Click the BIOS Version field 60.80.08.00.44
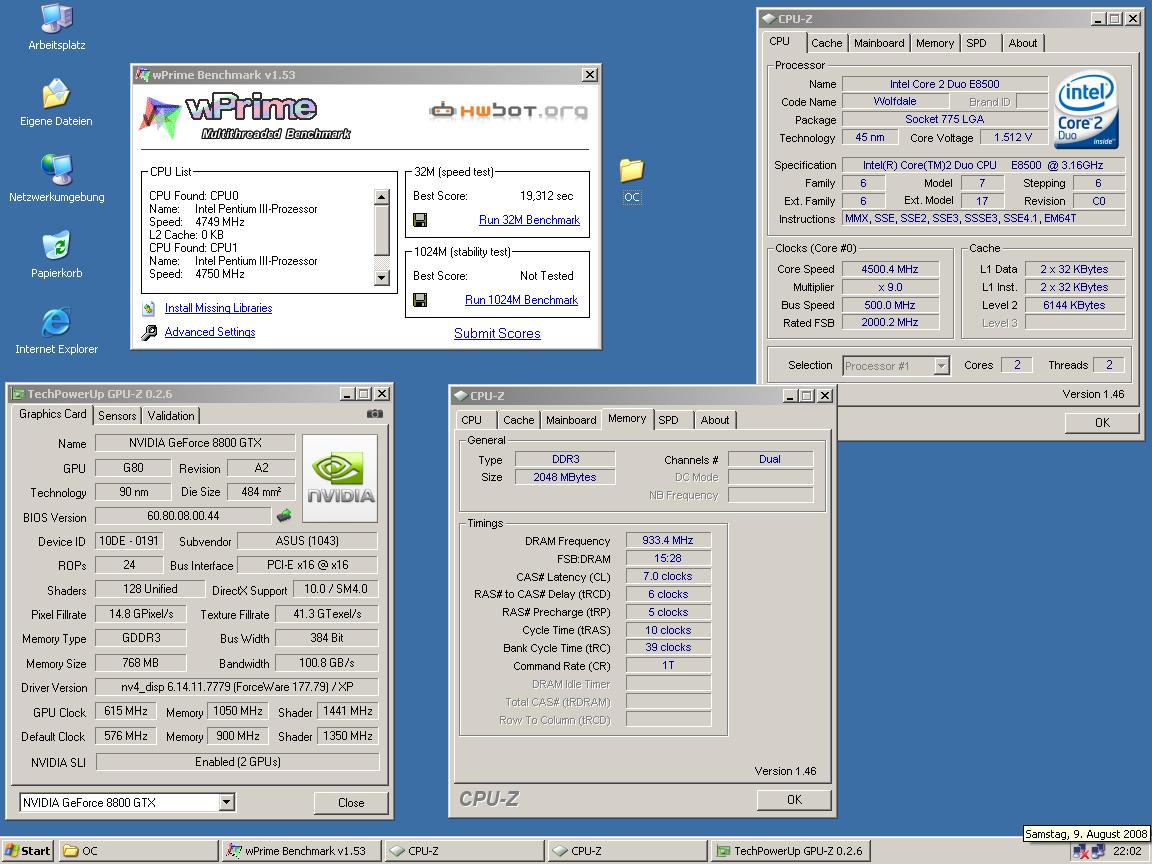 [183, 516]
